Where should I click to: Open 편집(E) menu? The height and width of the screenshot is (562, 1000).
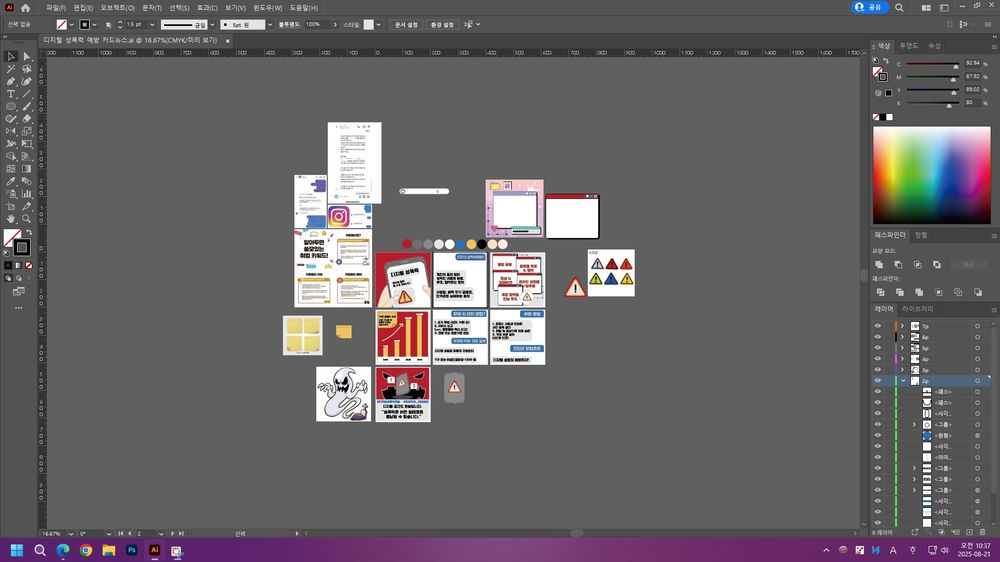pos(83,8)
